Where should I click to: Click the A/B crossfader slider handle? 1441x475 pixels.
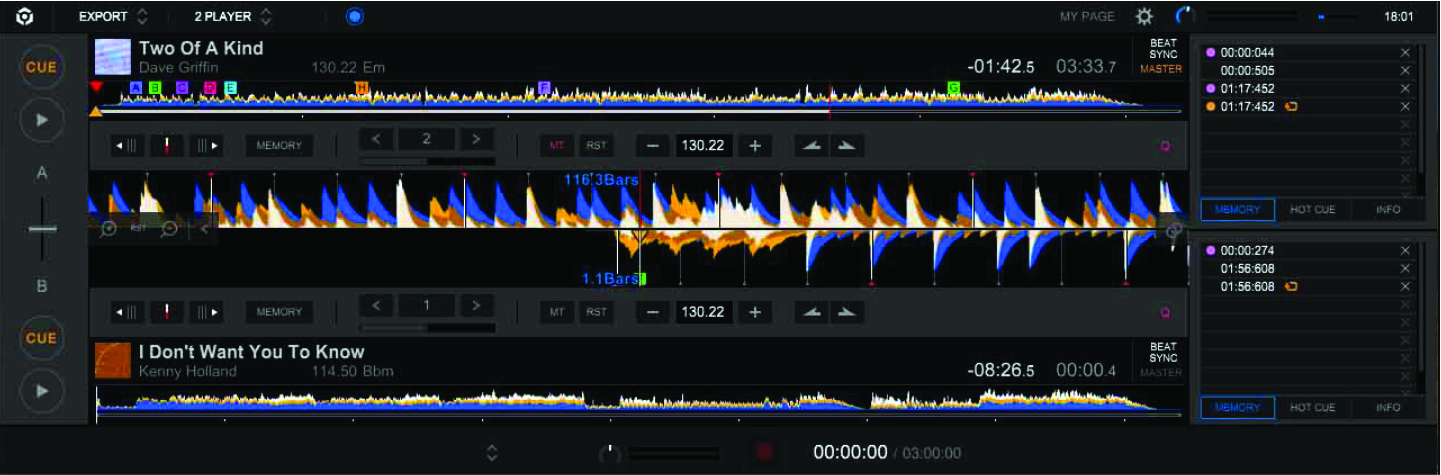(x=42, y=229)
